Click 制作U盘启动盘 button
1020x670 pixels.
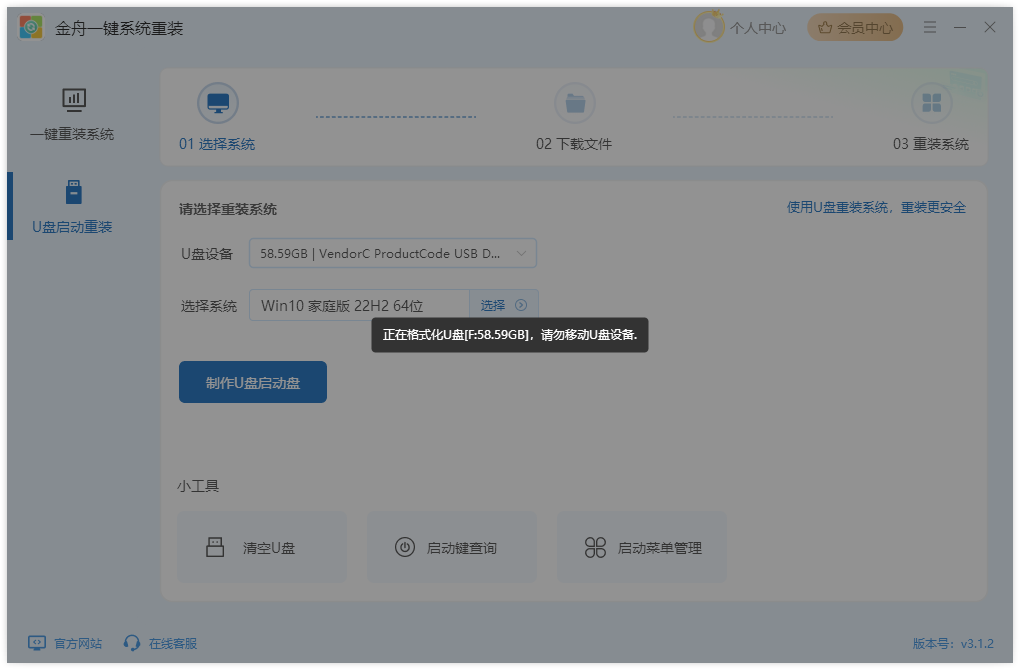(253, 382)
